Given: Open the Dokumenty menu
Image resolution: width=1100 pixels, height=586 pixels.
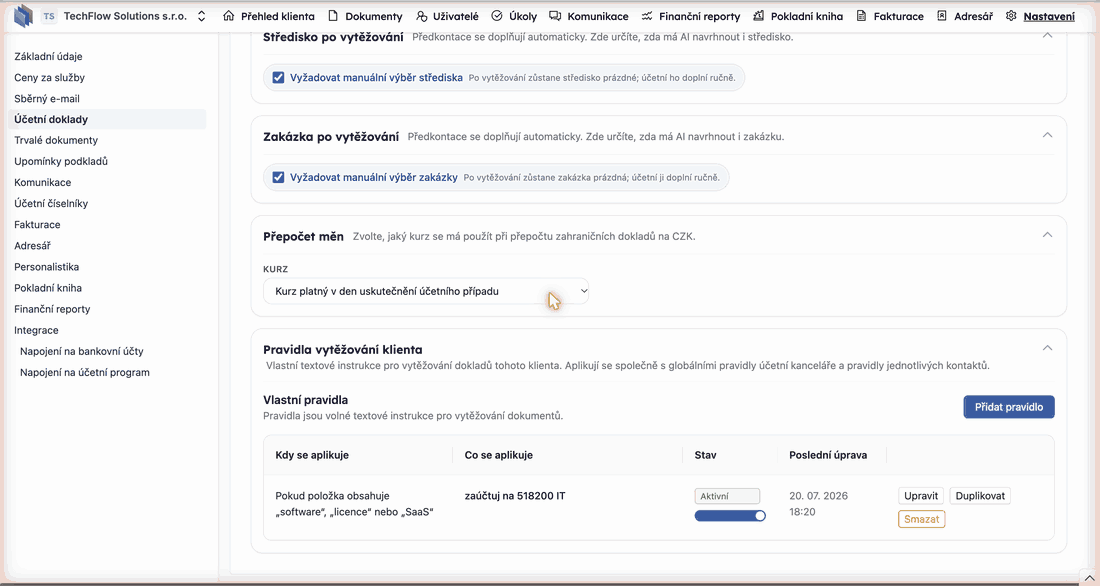Looking at the screenshot, I should (x=365, y=16).
